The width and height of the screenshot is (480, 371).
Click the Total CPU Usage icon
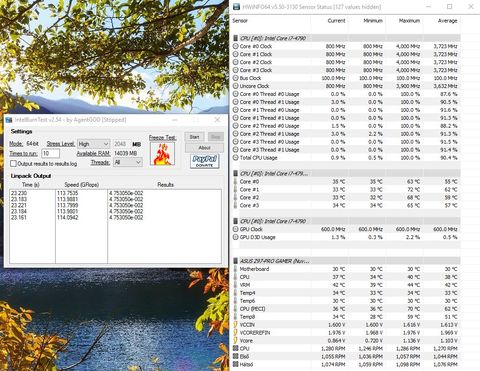tap(235, 158)
